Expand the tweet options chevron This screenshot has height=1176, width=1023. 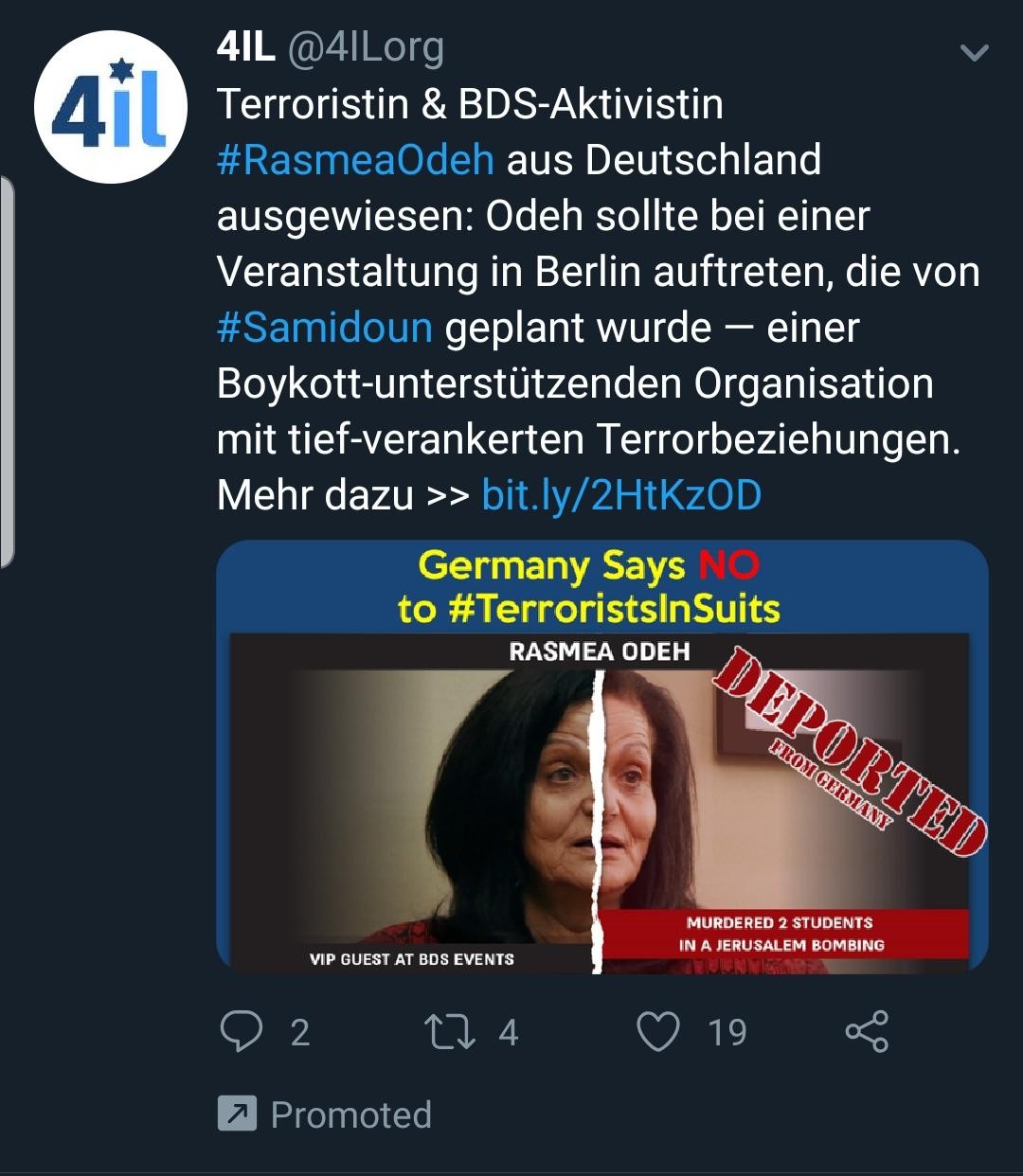pyautogui.click(x=974, y=53)
